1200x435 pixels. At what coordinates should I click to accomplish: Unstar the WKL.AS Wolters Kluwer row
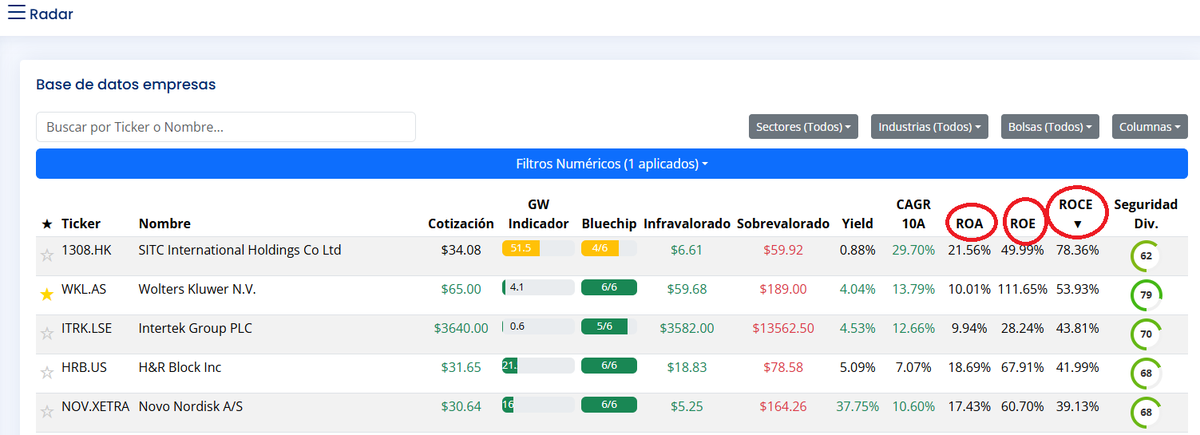click(x=46, y=294)
